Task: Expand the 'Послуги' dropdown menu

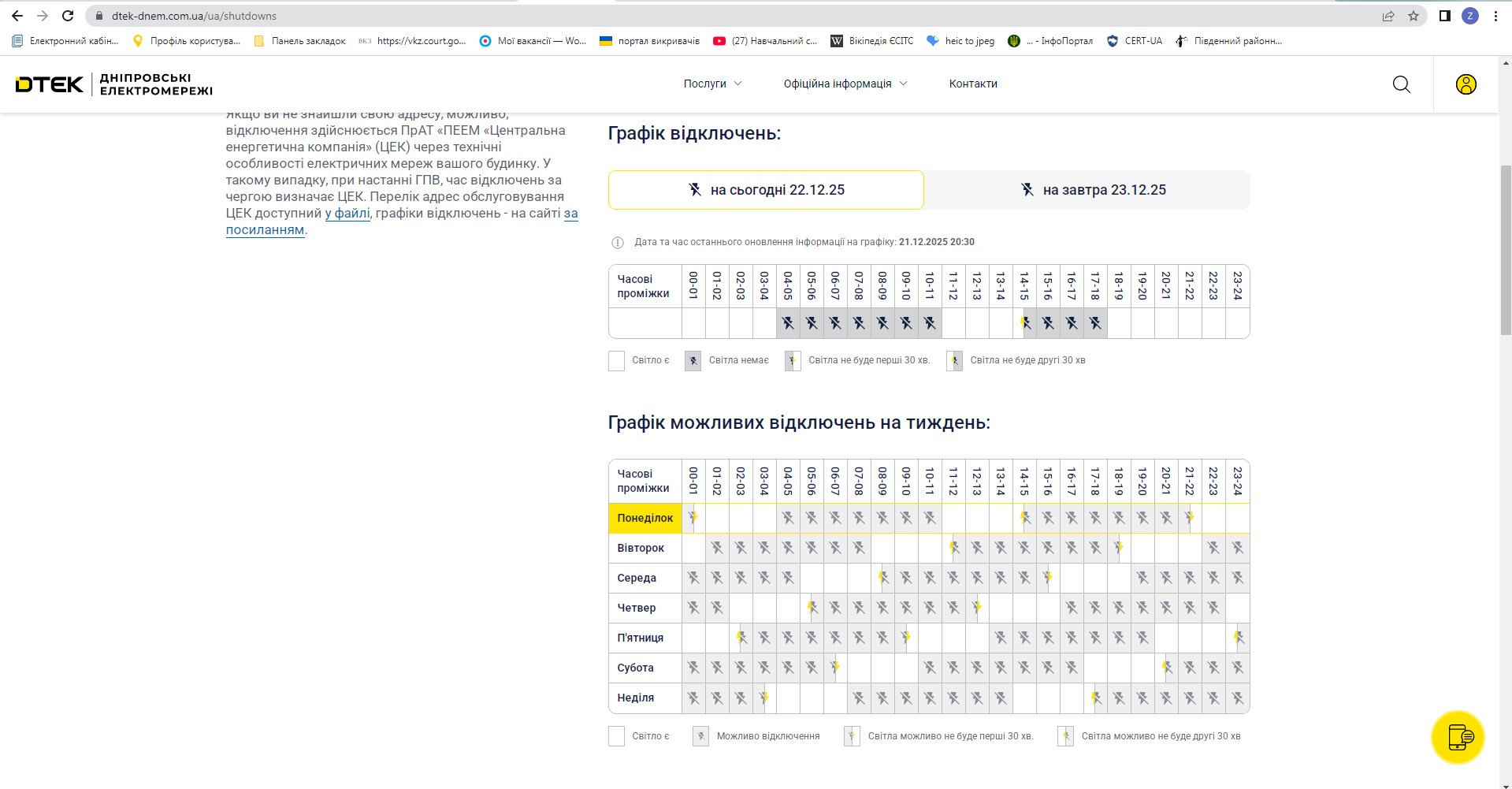Action: pos(712,84)
